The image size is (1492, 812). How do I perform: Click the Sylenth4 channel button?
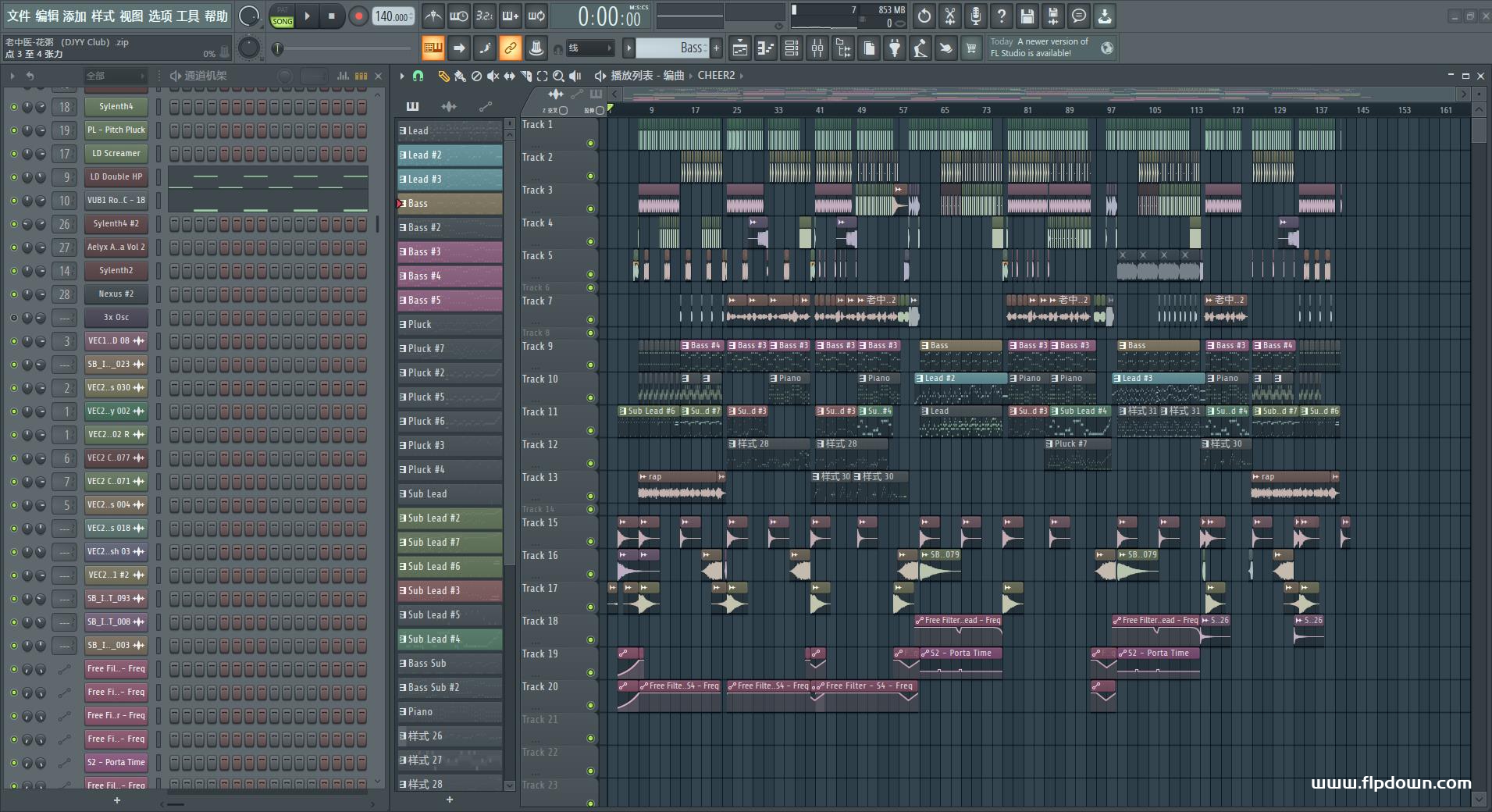(x=116, y=107)
